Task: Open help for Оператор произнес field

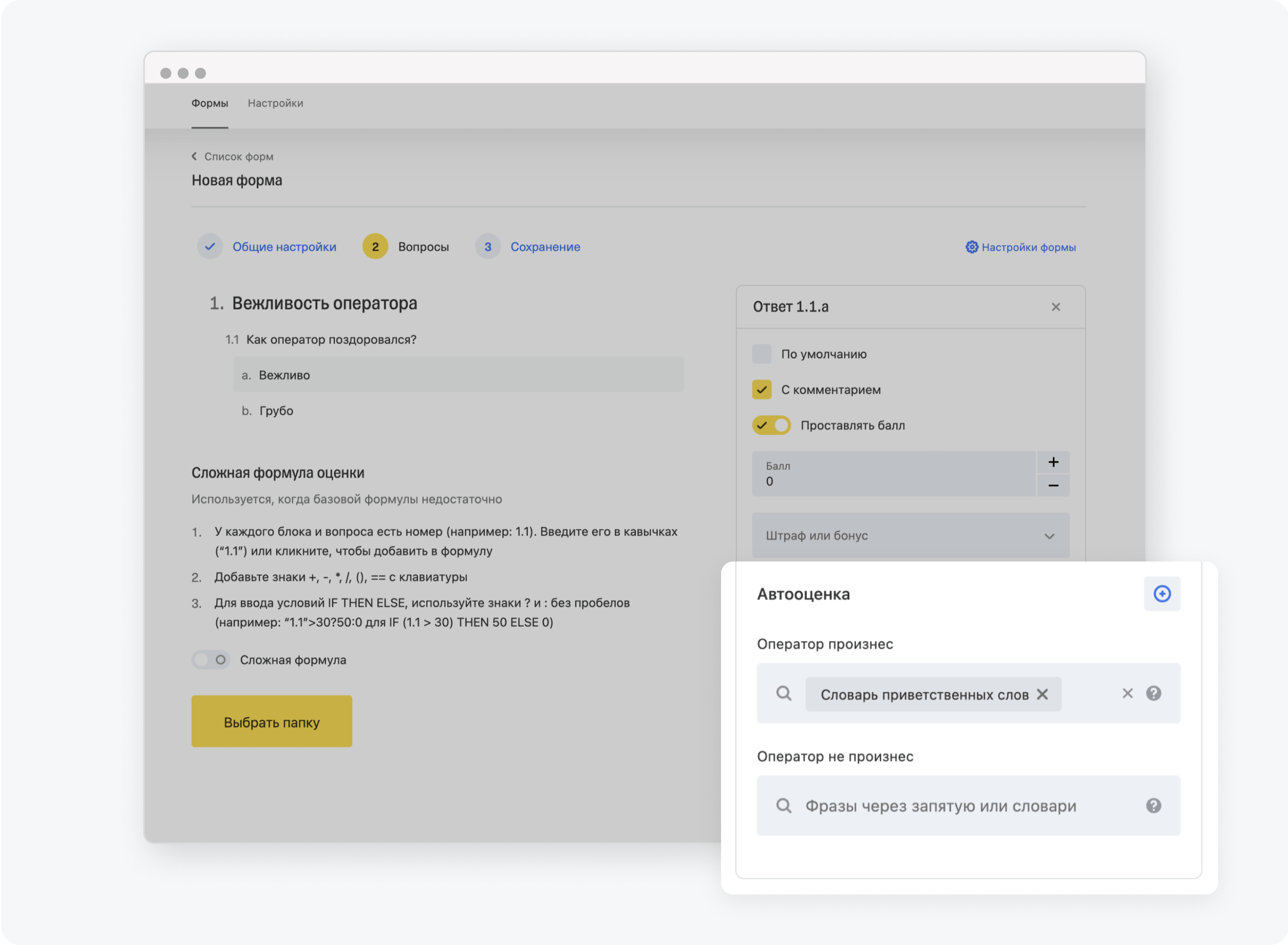Action: point(1153,693)
